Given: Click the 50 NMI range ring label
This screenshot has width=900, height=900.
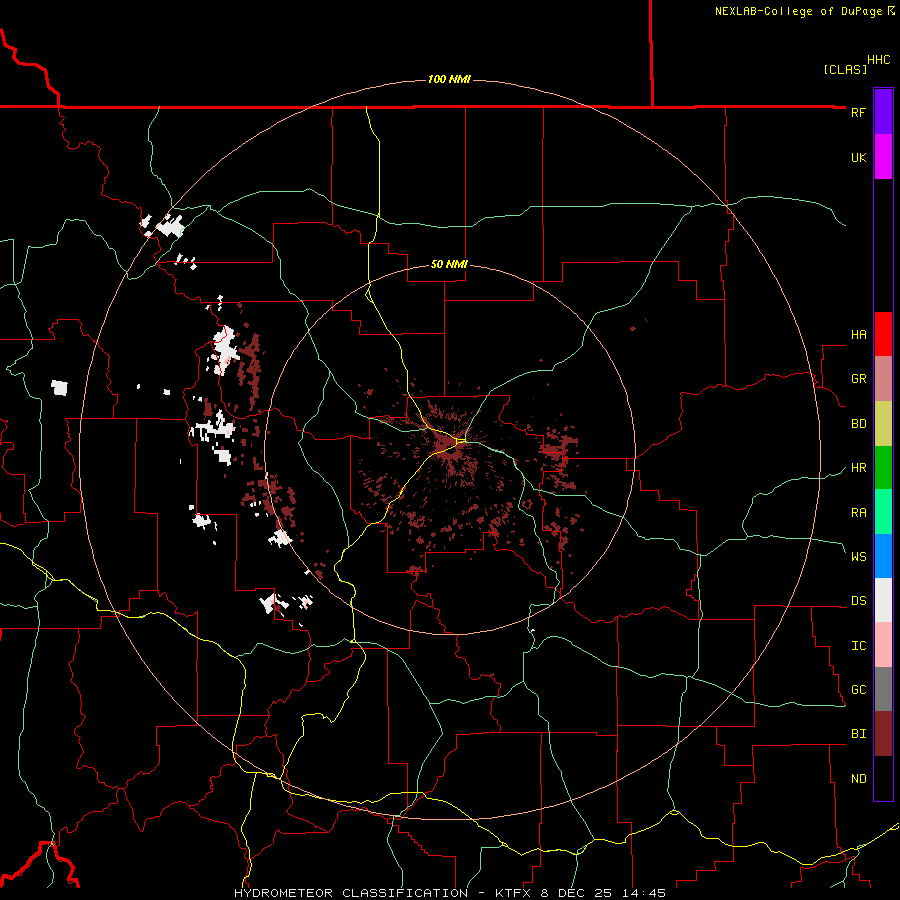Looking at the screenshot, I should coord(449,264).
